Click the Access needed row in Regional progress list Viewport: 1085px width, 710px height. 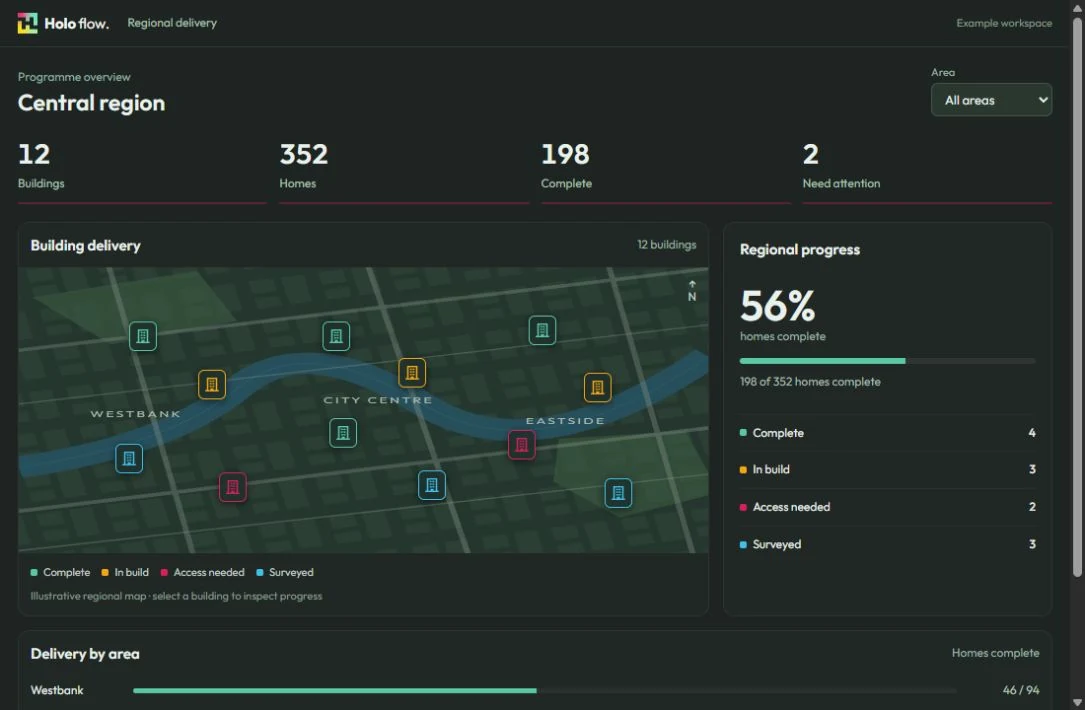[887, 507]
